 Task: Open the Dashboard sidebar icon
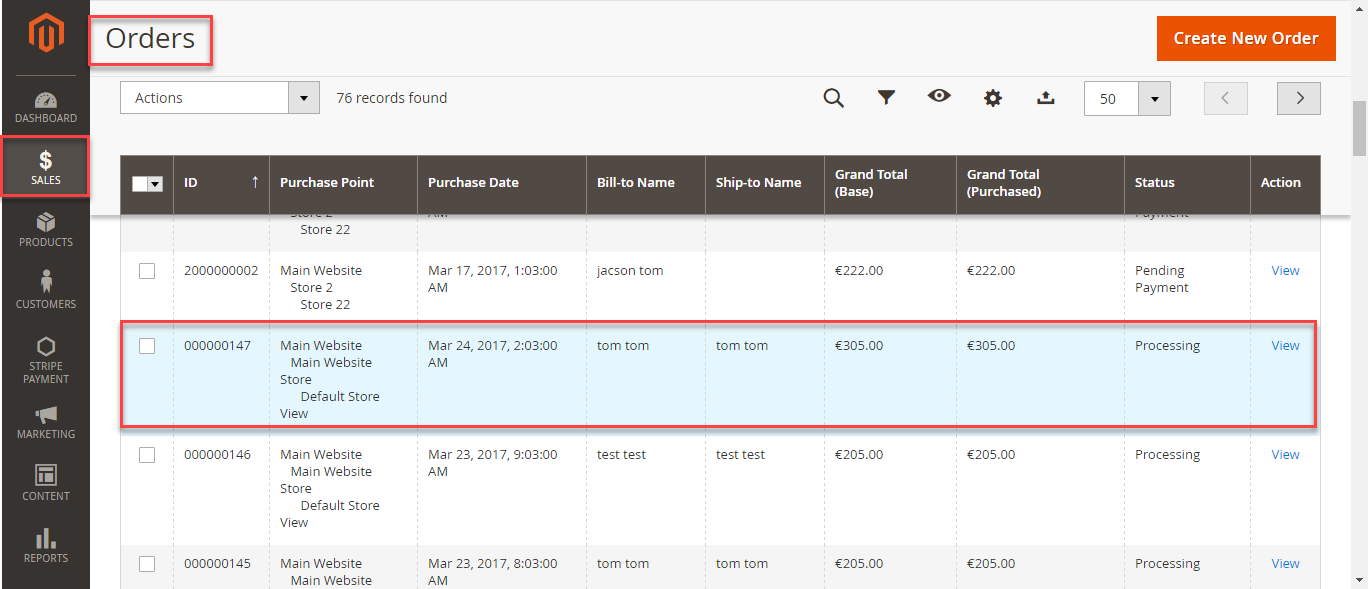pos(45,107)
